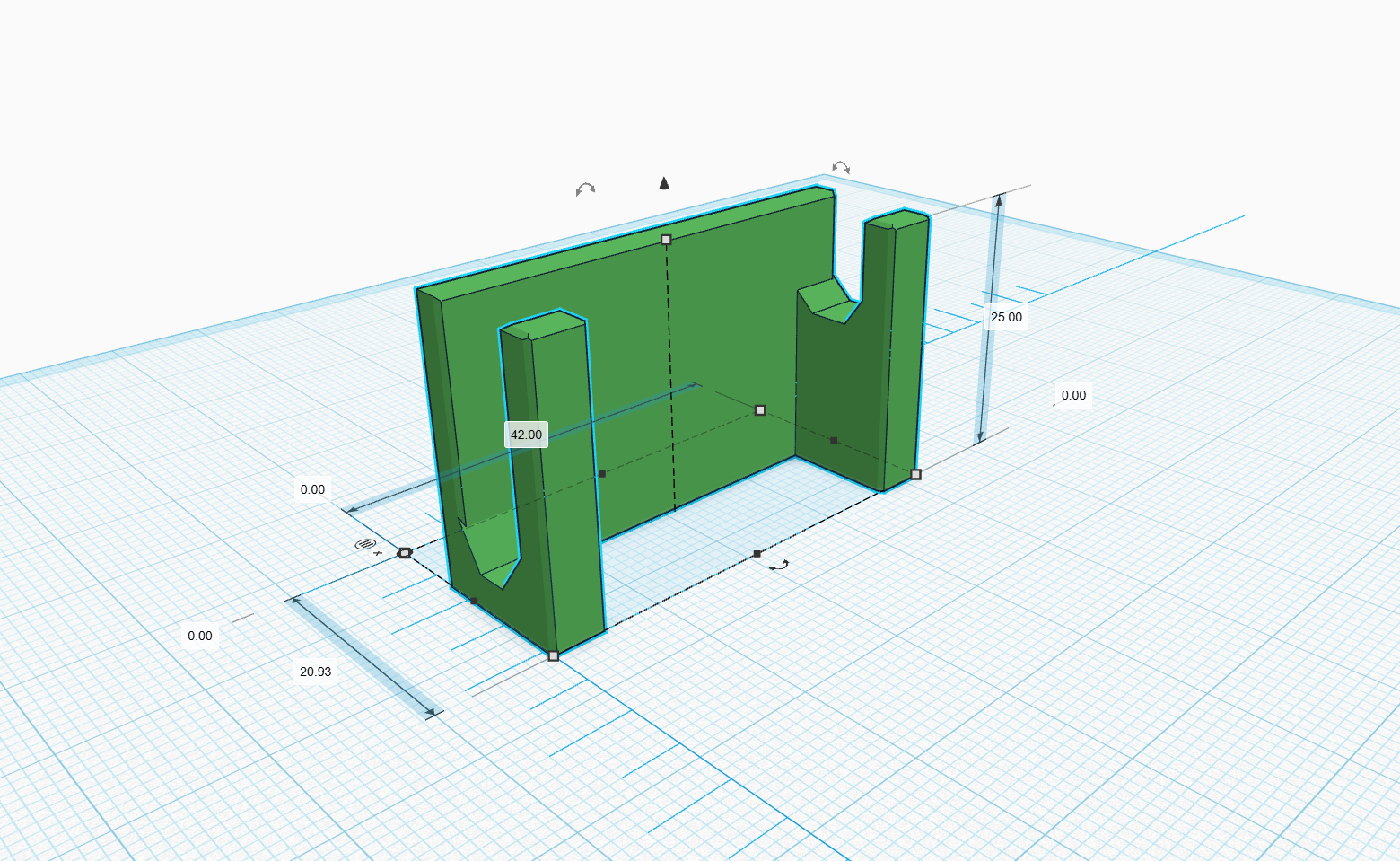
Task: Click the white corner handle at the front foot of the clip
Action: click(553, 656)
